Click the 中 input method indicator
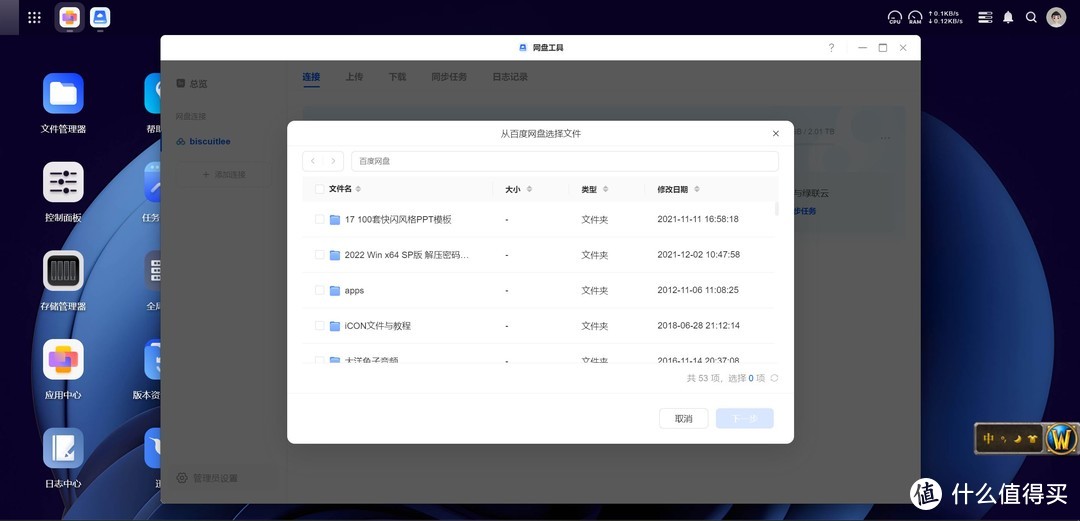The height and width of the screenshot is (521, 1080). [988, 438]
